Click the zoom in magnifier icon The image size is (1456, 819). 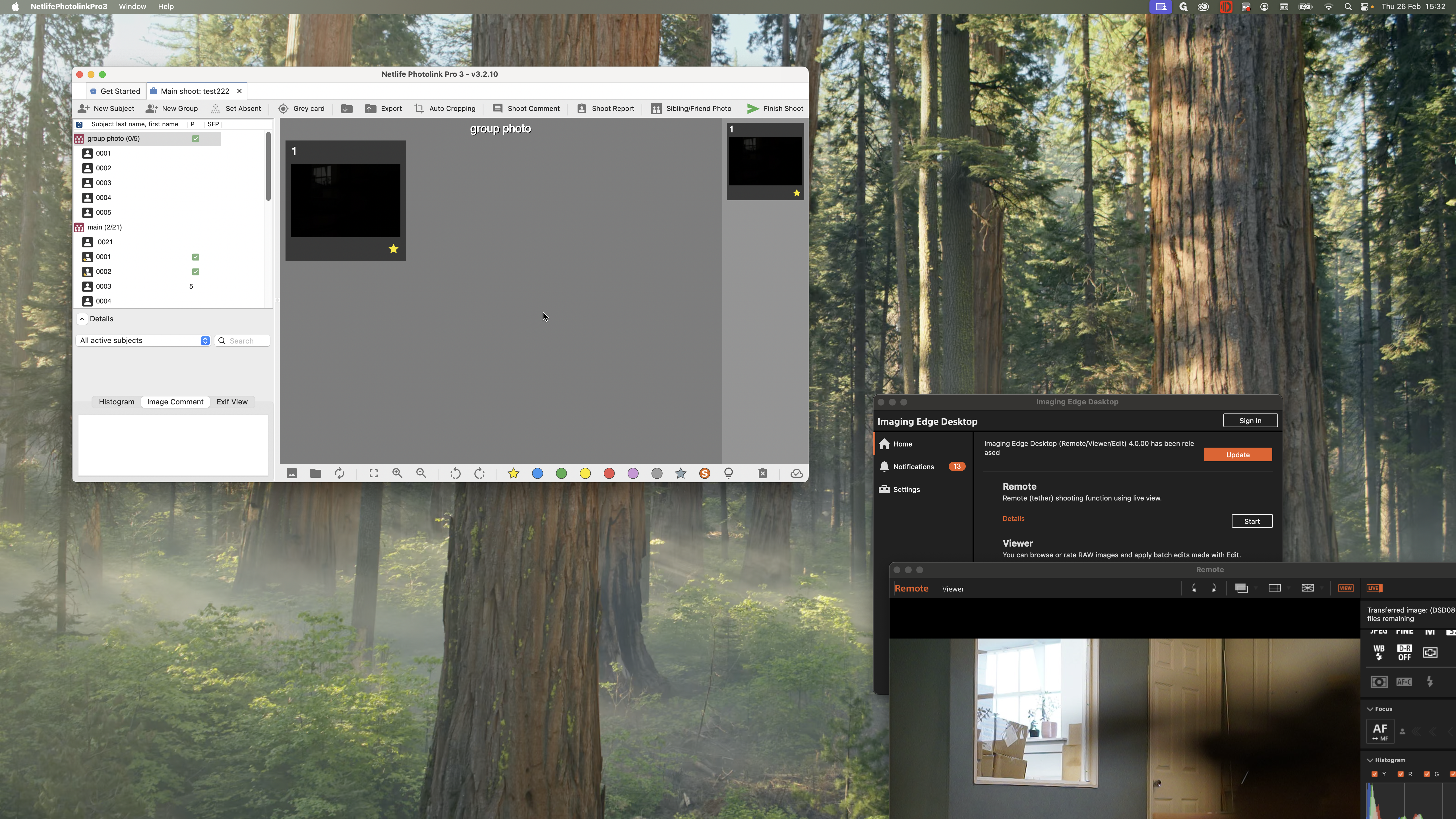point(397,474)
